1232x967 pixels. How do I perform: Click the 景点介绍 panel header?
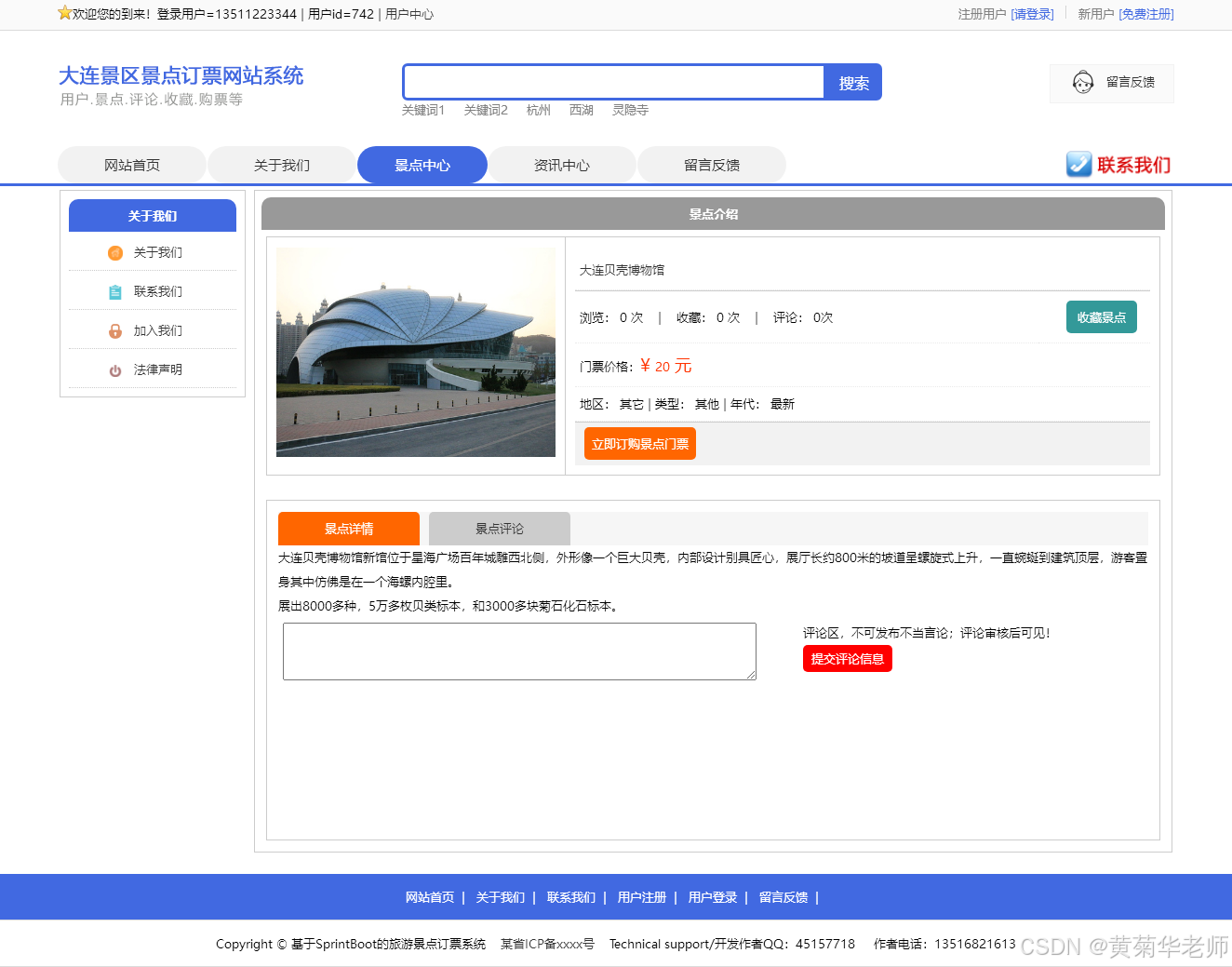coord(713,214)
